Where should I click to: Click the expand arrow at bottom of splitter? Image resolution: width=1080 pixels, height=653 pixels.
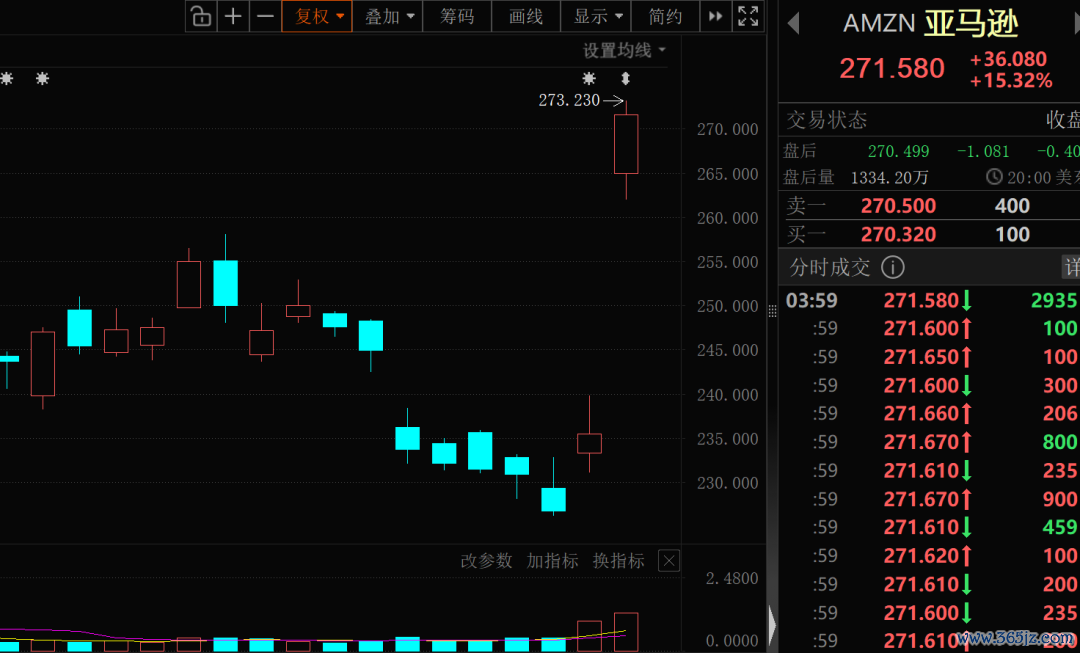(x=773, y=625)
